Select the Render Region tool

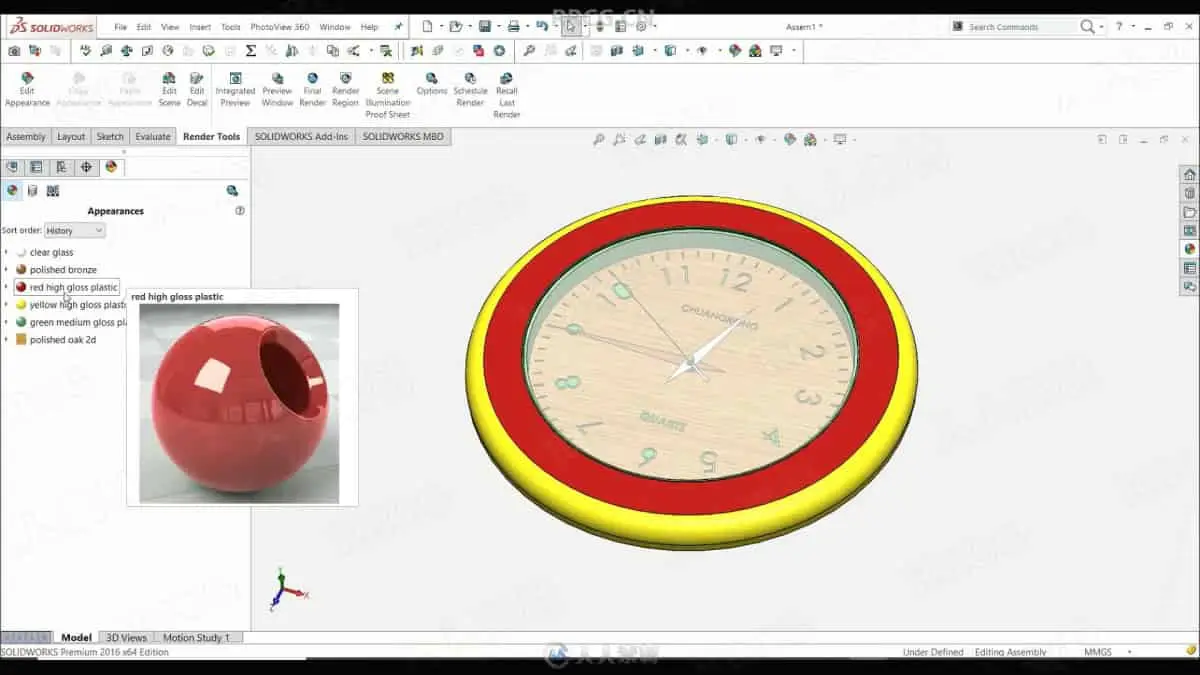pyautogui.click(x=345, y=90)
